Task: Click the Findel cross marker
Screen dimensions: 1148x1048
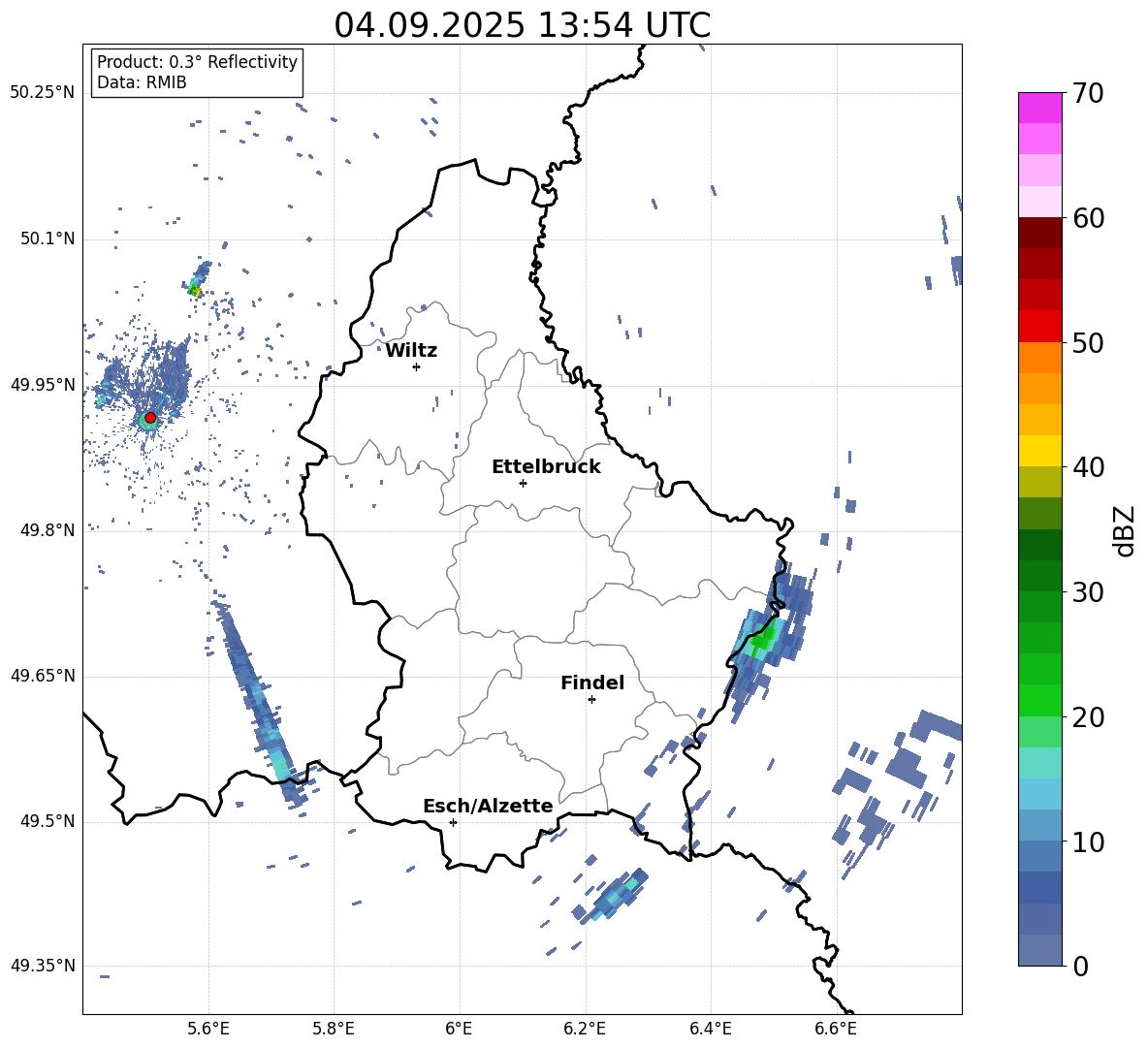Action: [591, 700]
